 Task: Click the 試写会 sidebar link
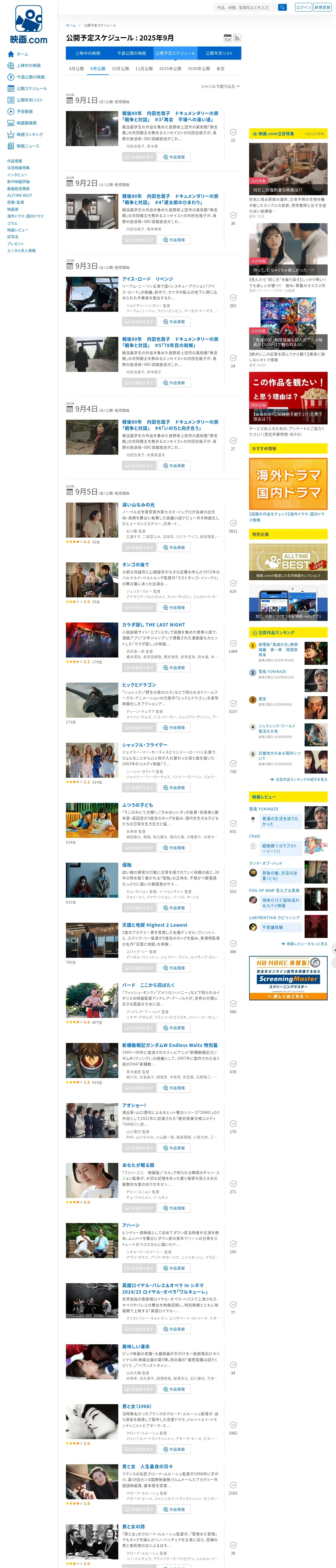point(13,237)
